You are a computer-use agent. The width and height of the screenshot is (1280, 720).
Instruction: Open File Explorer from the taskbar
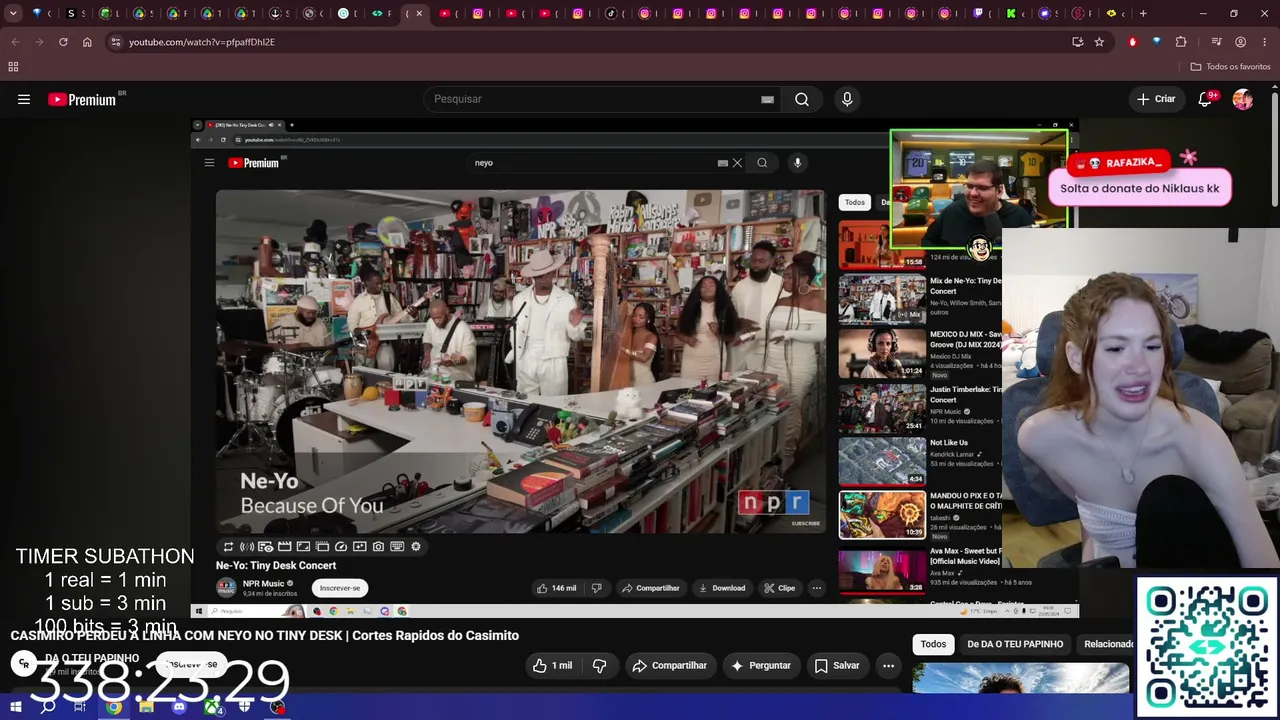(x=146, y=708)
